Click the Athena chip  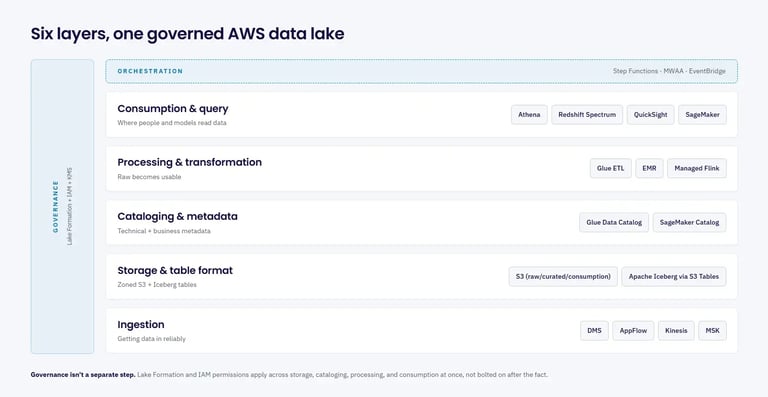[x=529, y=115]
